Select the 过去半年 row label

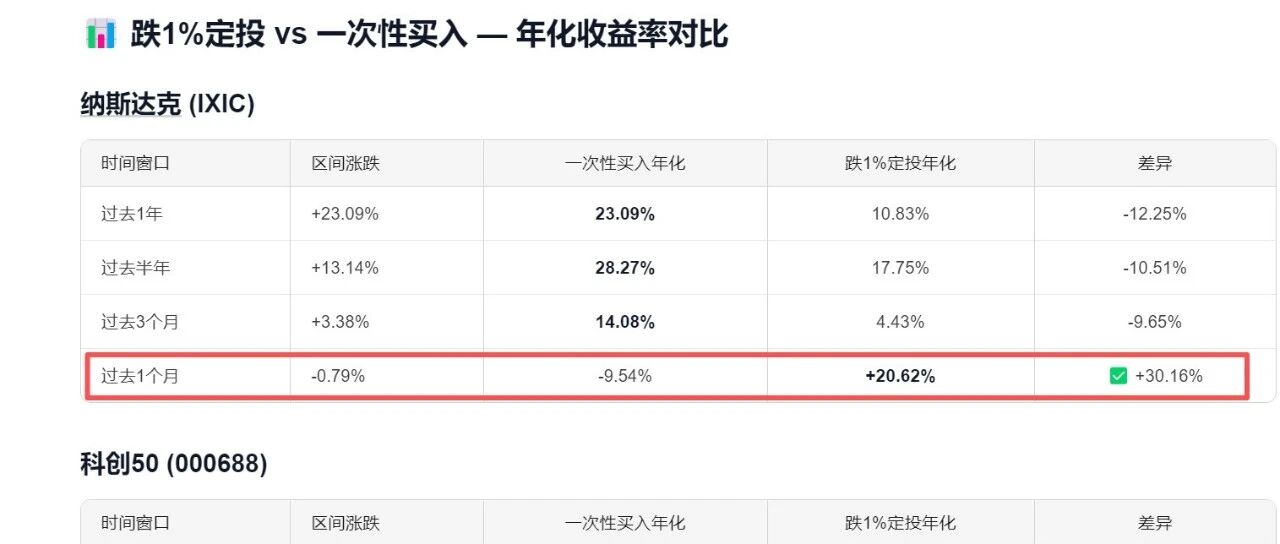pos(129,268)
